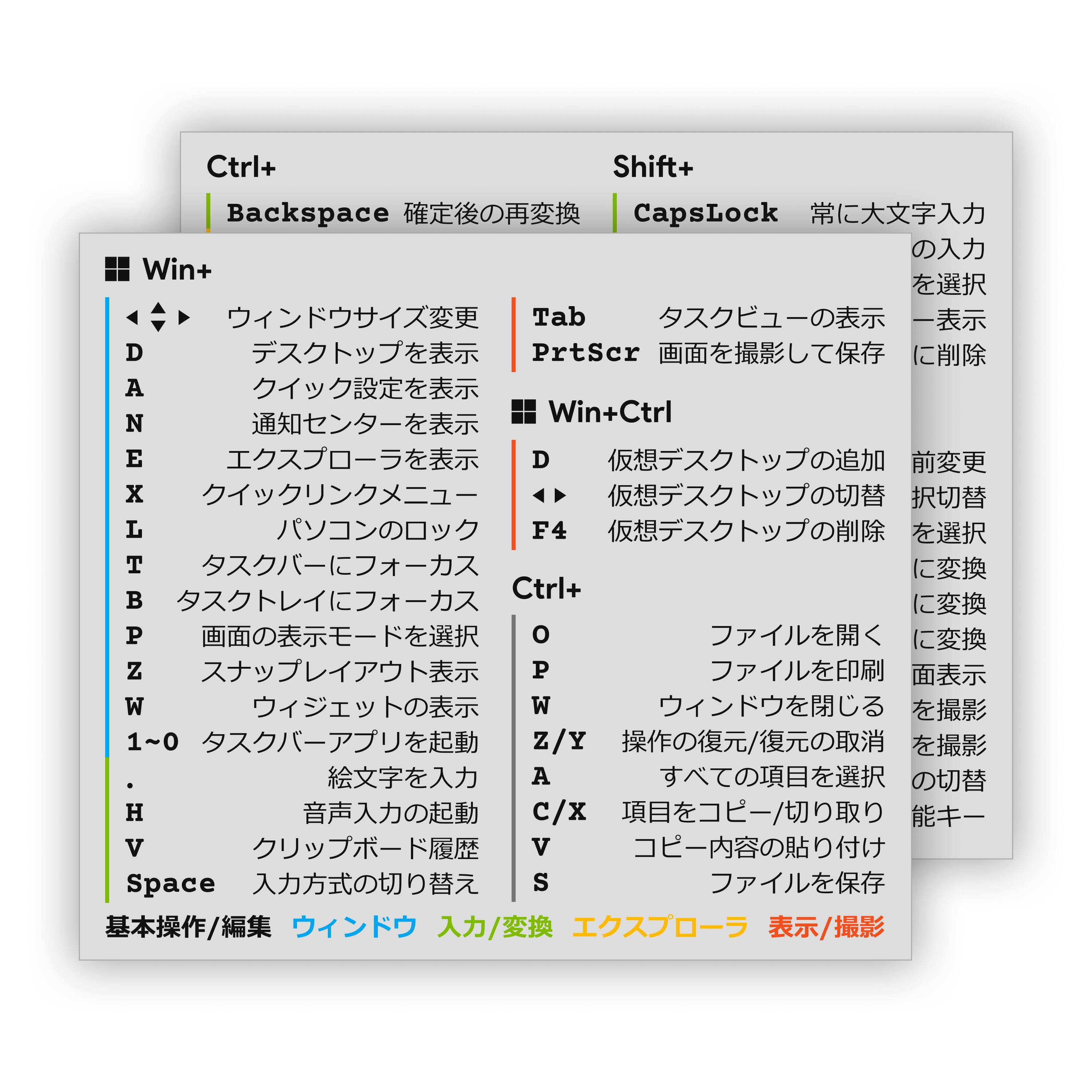The image size is (1092, 1092).
Task: Select the ウィンドウ blue category label
Action: point(355,927)
